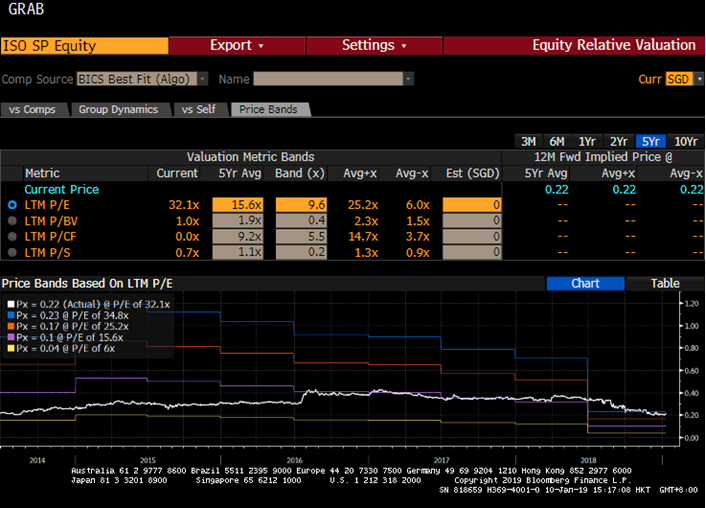Edit the LTM P/CF 5Yr Avg 9.2x field
Image resolution: width=706 pixels, height=508 pixels.
(238, 236)
